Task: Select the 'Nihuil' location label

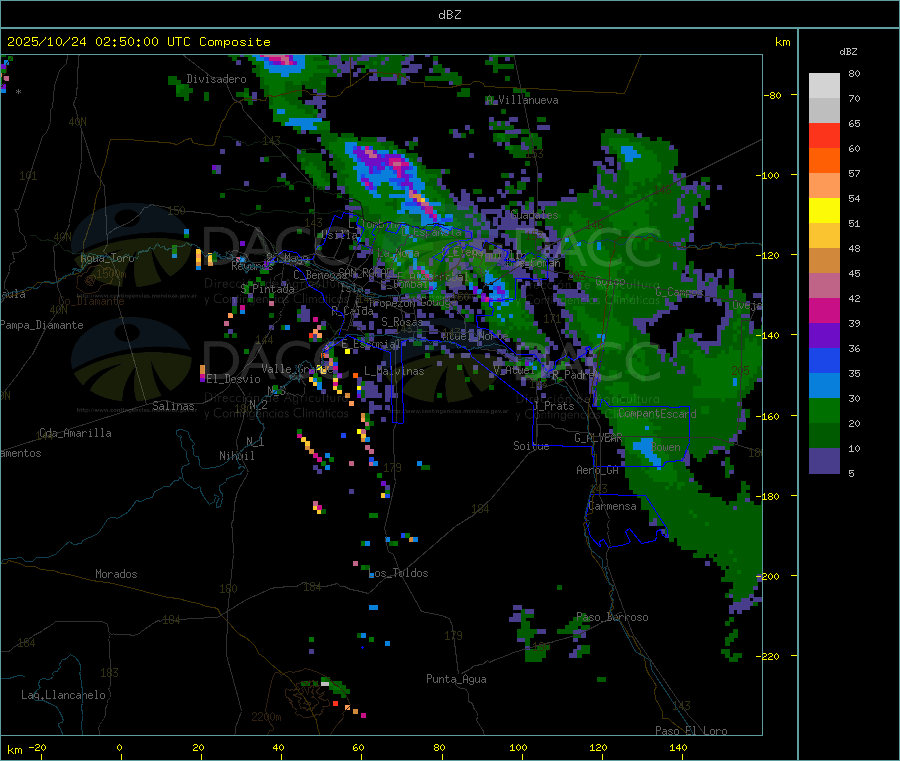Action: coord(237,456)
